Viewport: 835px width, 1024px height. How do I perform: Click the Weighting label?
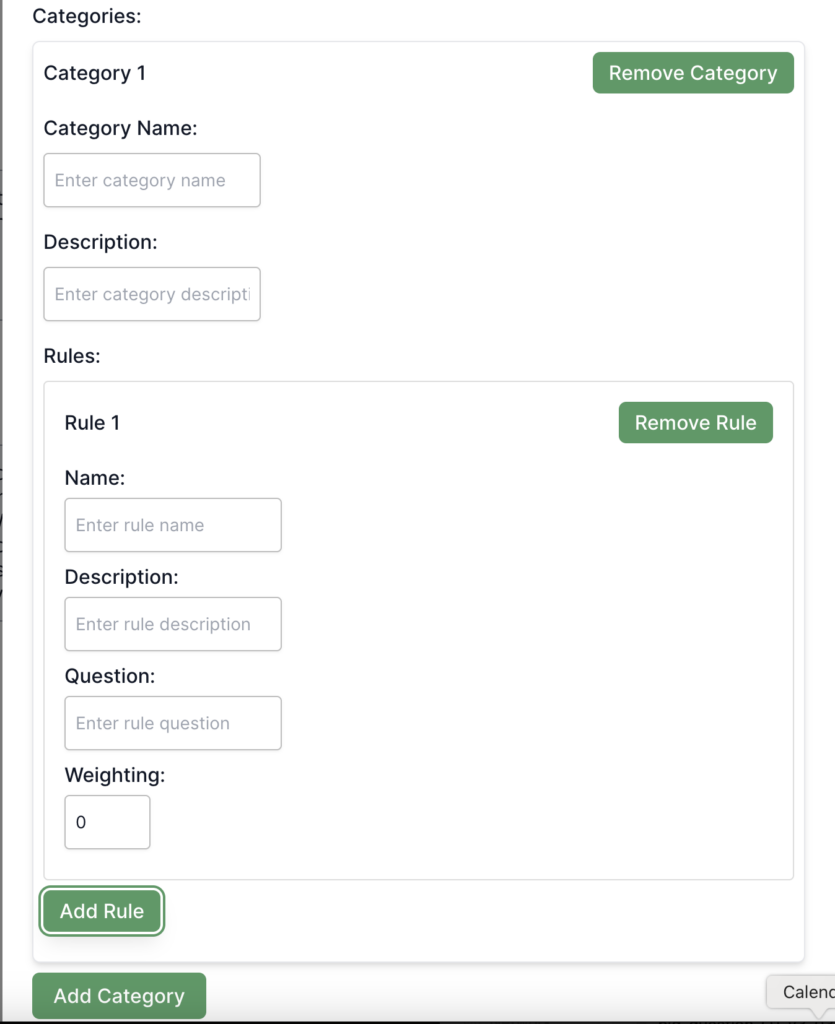click(x=115, y=775)
